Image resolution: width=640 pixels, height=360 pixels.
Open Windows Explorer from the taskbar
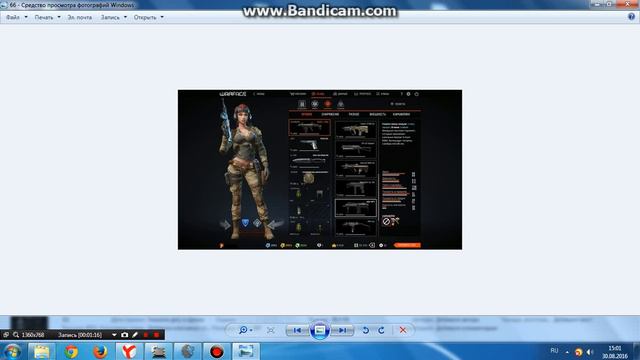[x=42, y=351]
